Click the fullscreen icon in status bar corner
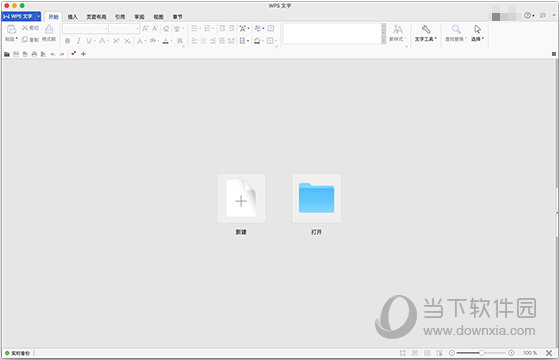The image size is (560, 360). tap(549, 353)
